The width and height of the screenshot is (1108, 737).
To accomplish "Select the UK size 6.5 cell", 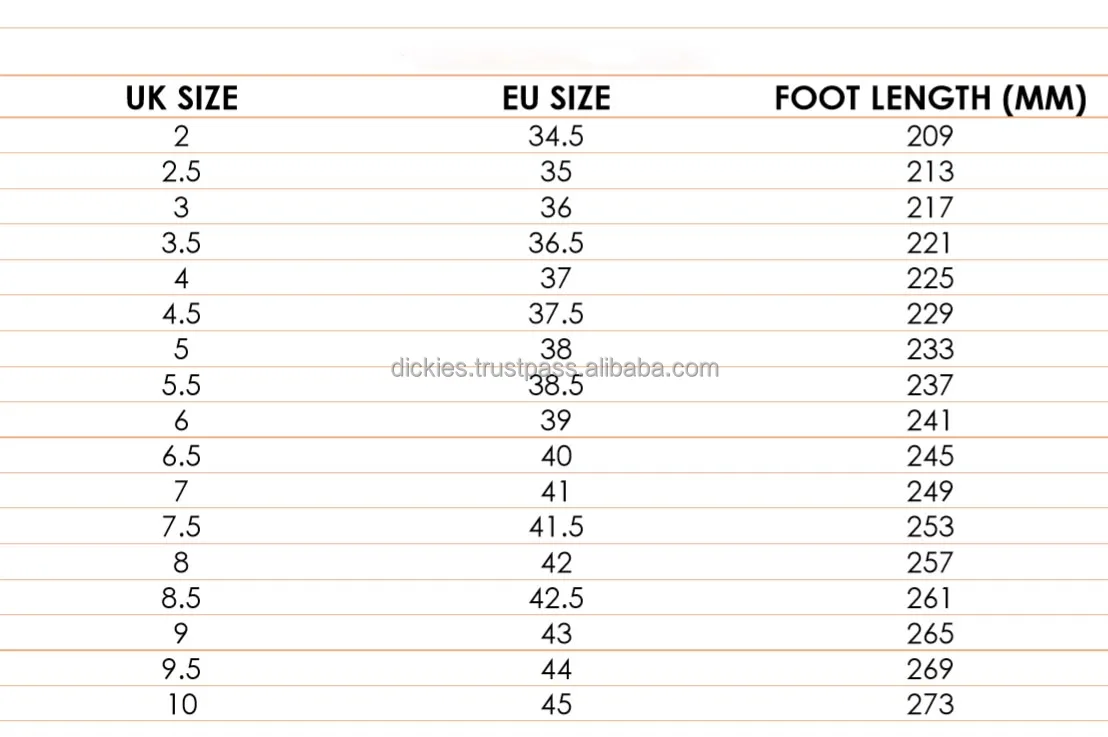I will [x=181, y=456].
